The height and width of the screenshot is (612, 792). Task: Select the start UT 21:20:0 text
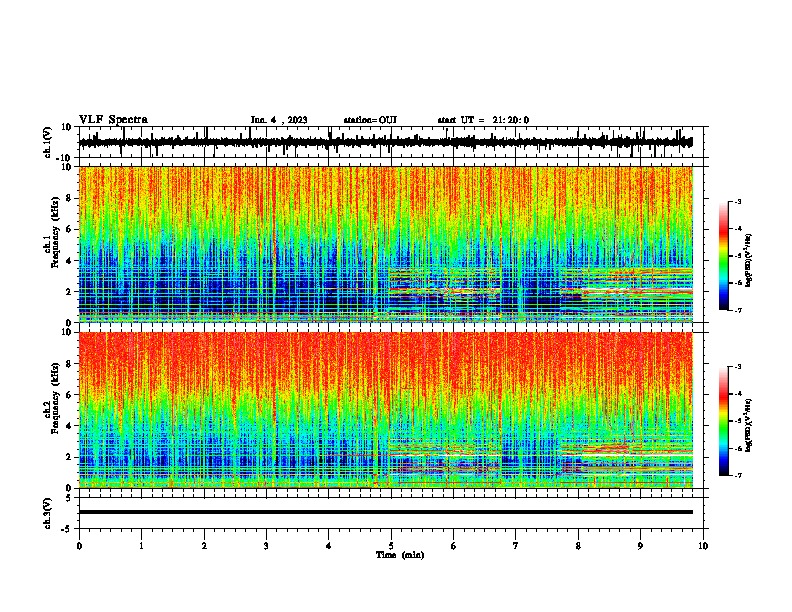point(483,120)
